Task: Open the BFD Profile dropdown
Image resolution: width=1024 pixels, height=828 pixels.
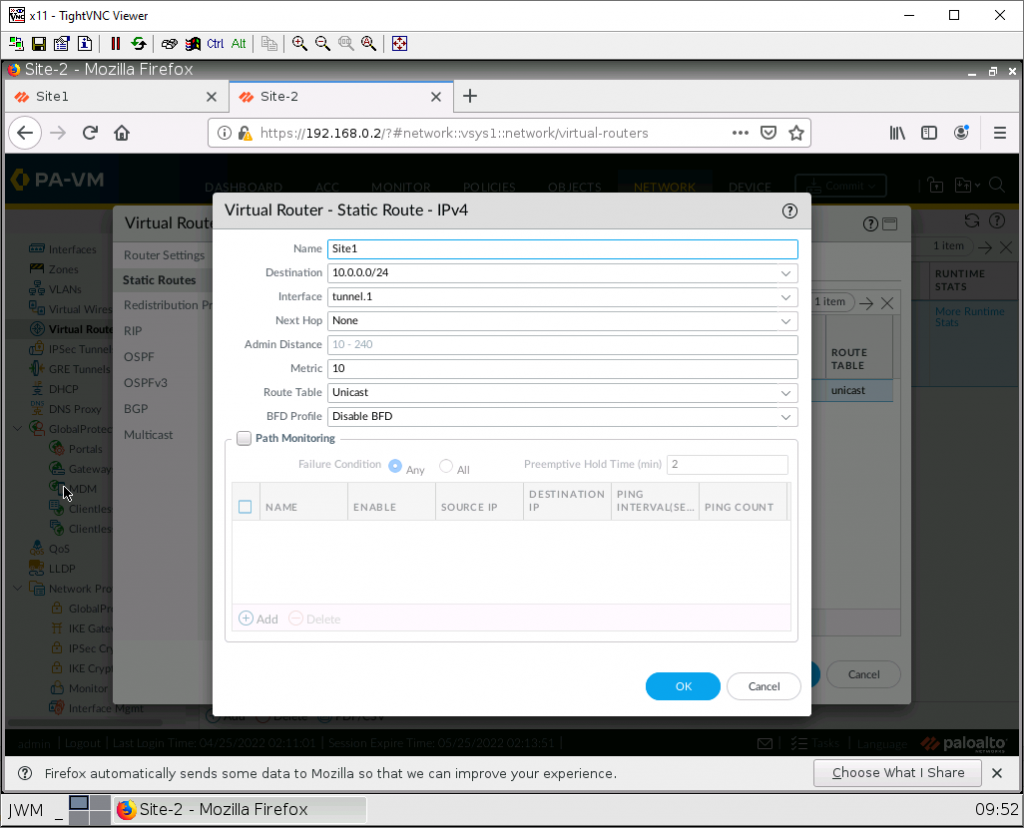Action: point(787,416)
